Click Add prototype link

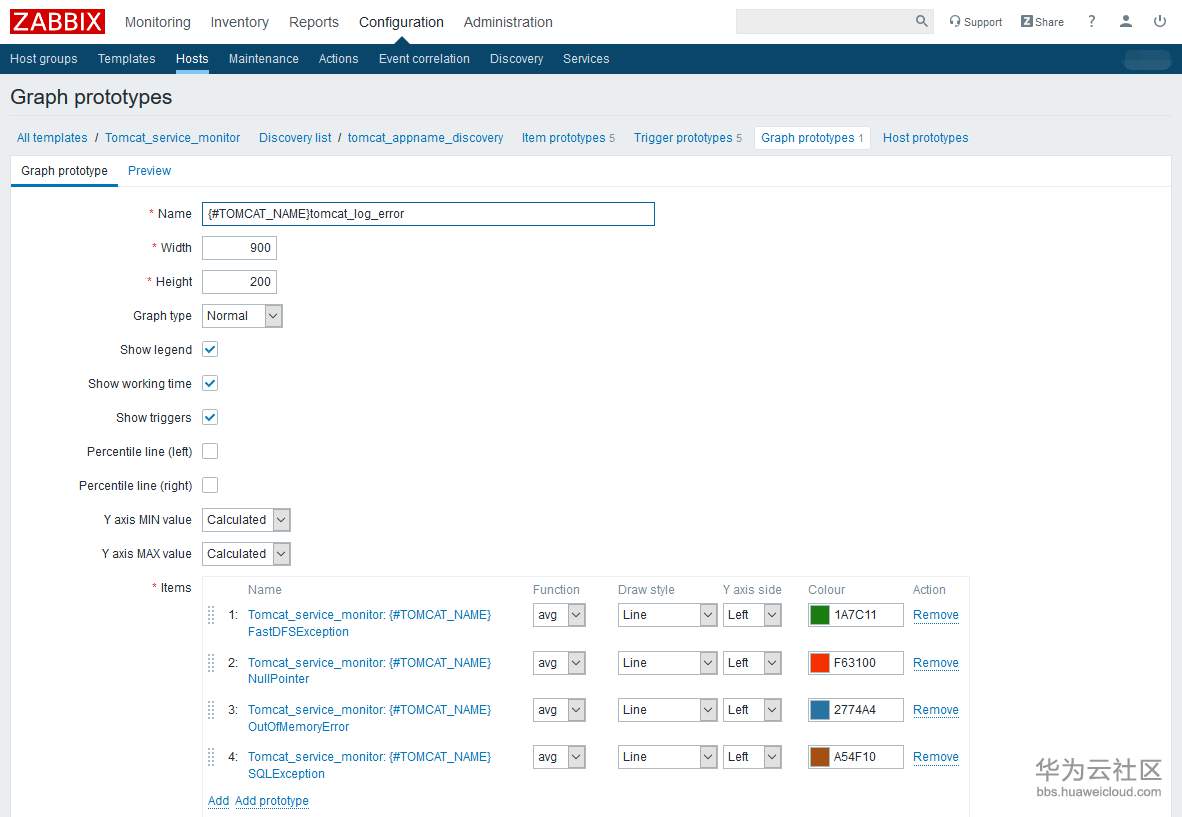click(x=271, y=800)
